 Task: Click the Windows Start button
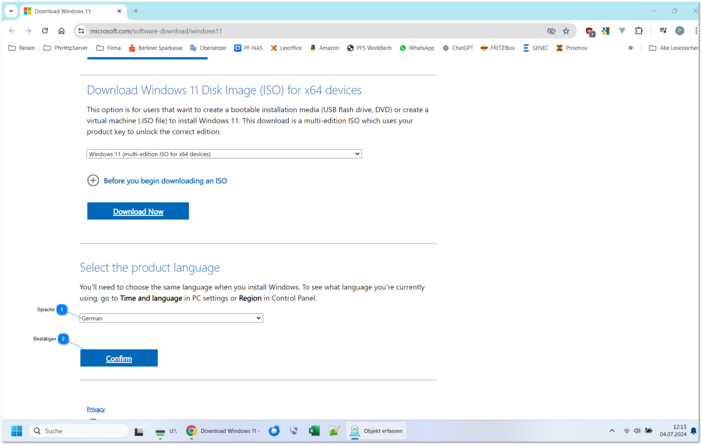pyautogui.click(x=17, y=431)
